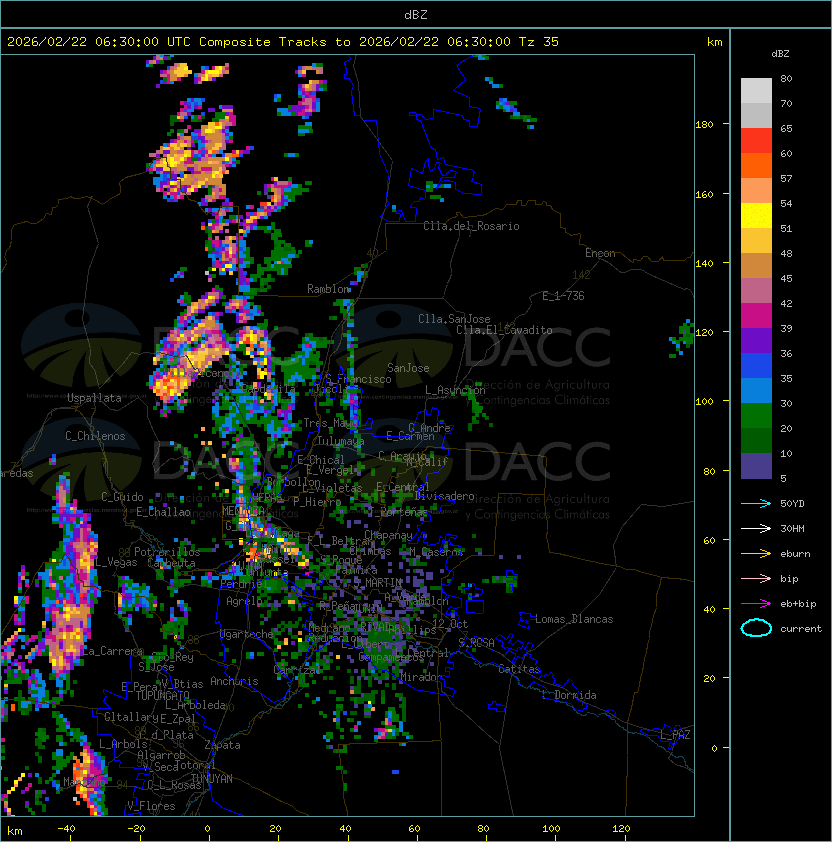832x842 pixels.
Task: Click the Zapata place label
Action: click(x=222, y=745)
